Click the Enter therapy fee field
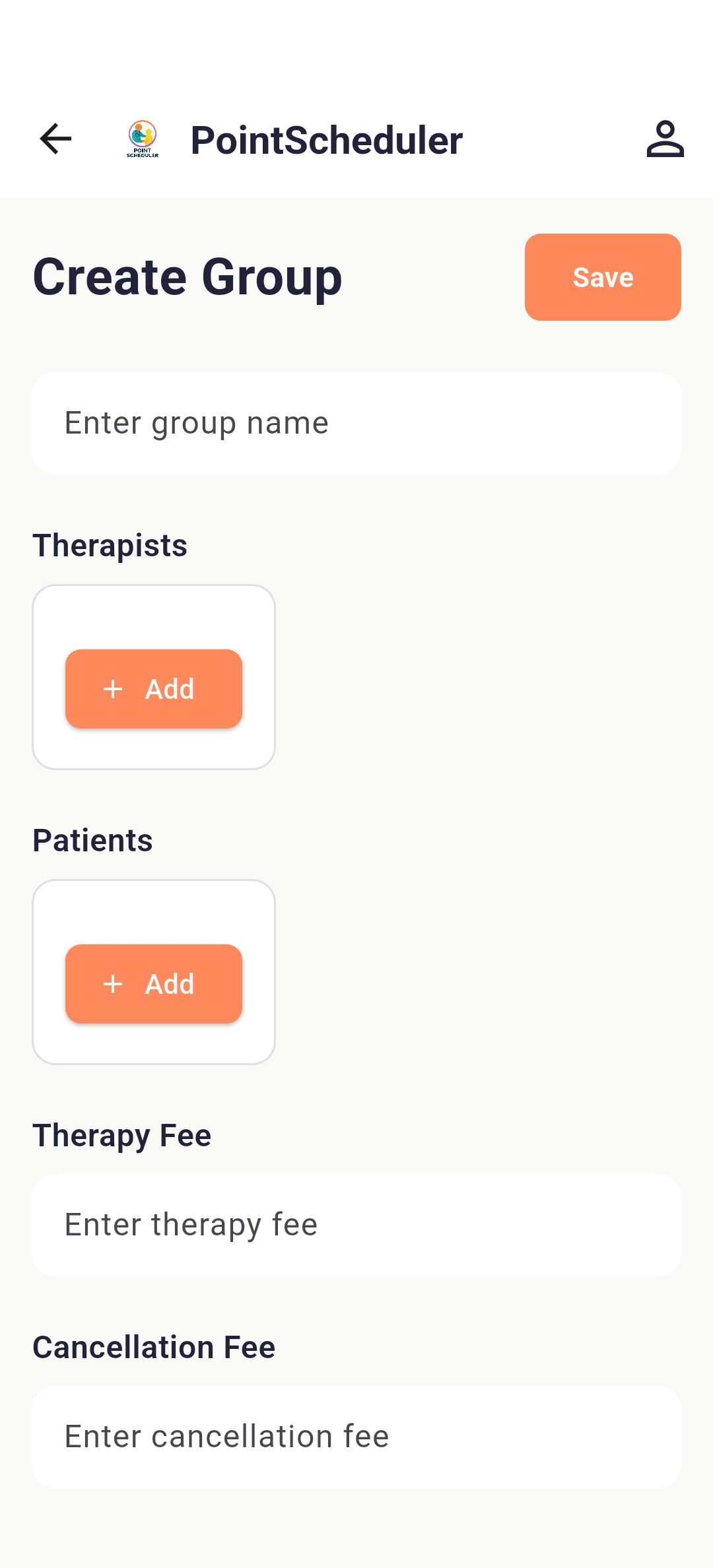Image resolution: width=713 pixels, height=1568 pixels. (x=356, y=1225)
